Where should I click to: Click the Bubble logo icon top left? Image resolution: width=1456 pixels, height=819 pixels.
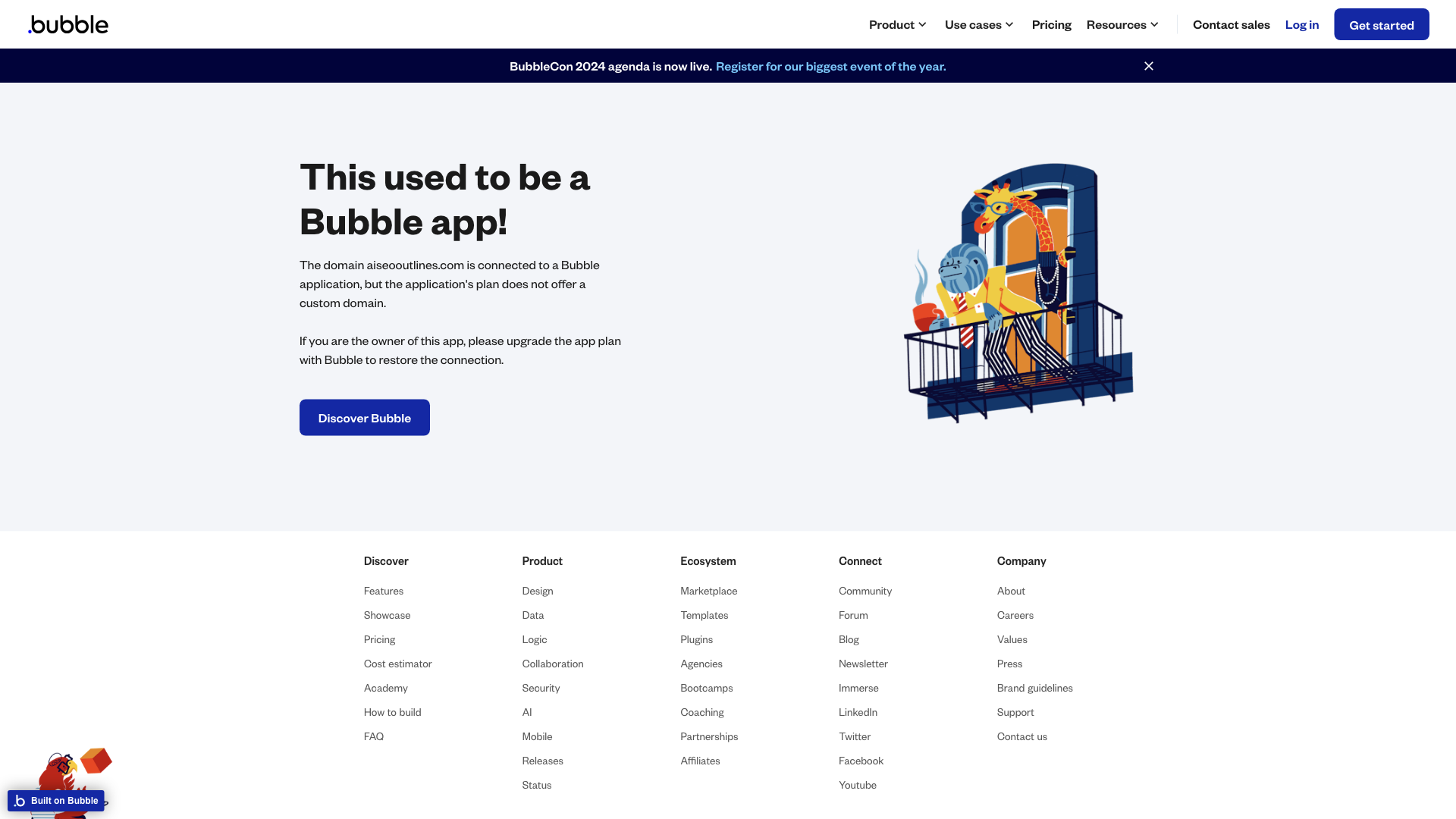(68, 24)
